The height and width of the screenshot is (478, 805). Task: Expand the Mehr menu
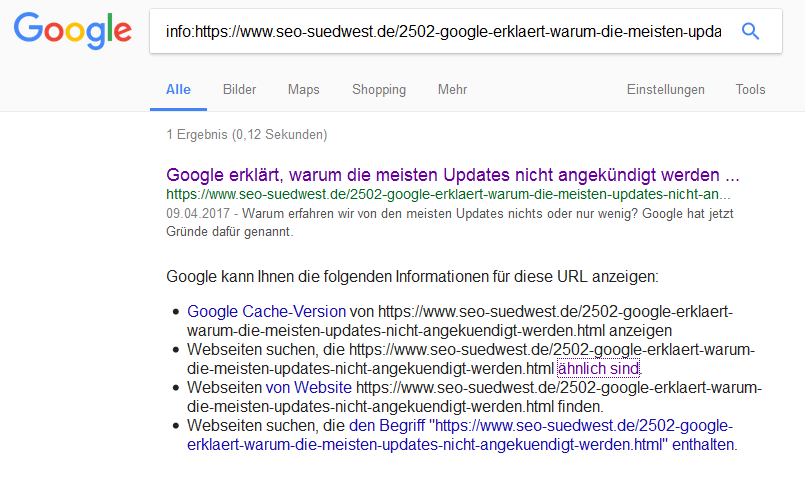(452, 90)
